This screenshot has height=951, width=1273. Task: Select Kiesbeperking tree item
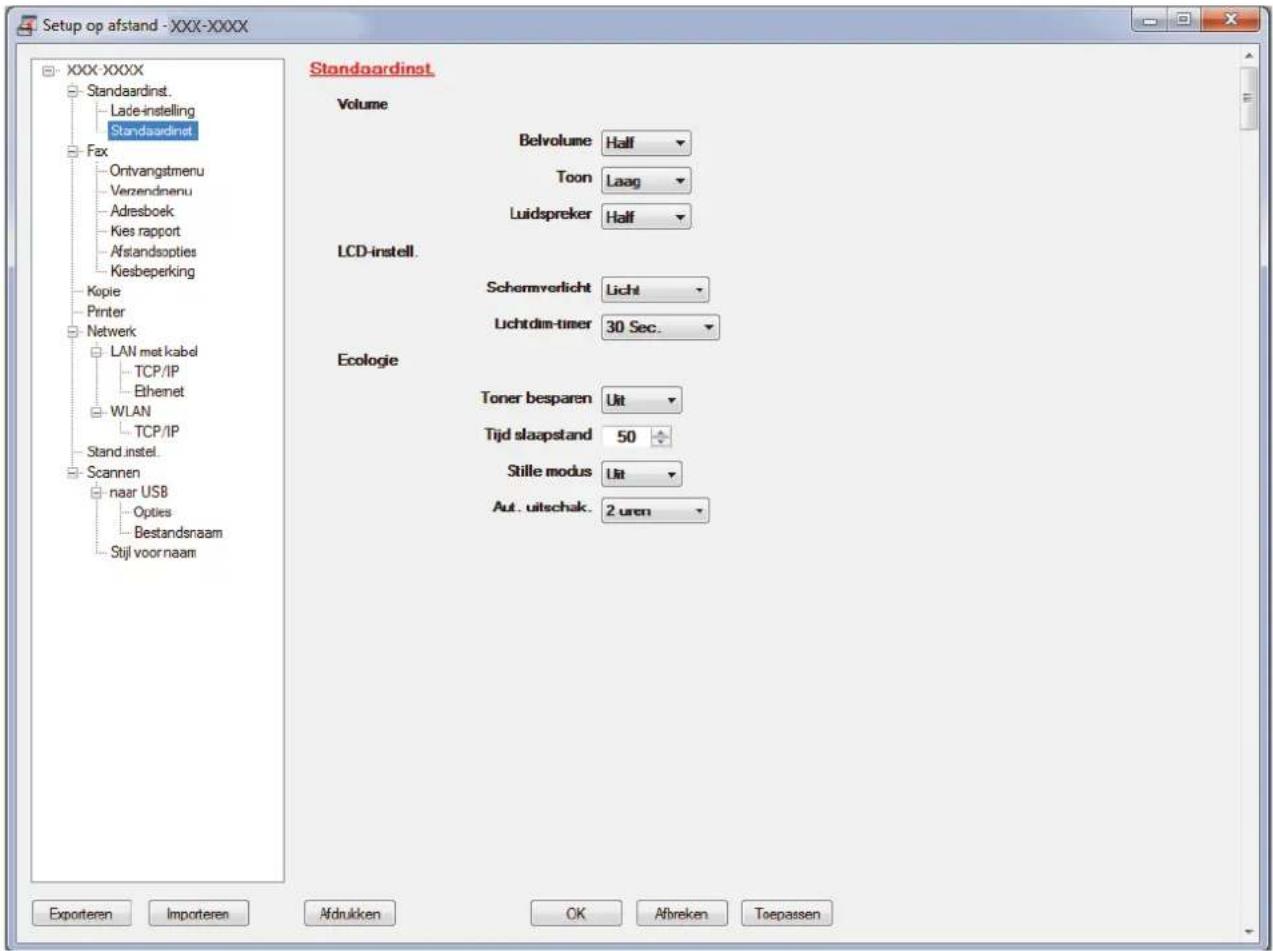152,271
